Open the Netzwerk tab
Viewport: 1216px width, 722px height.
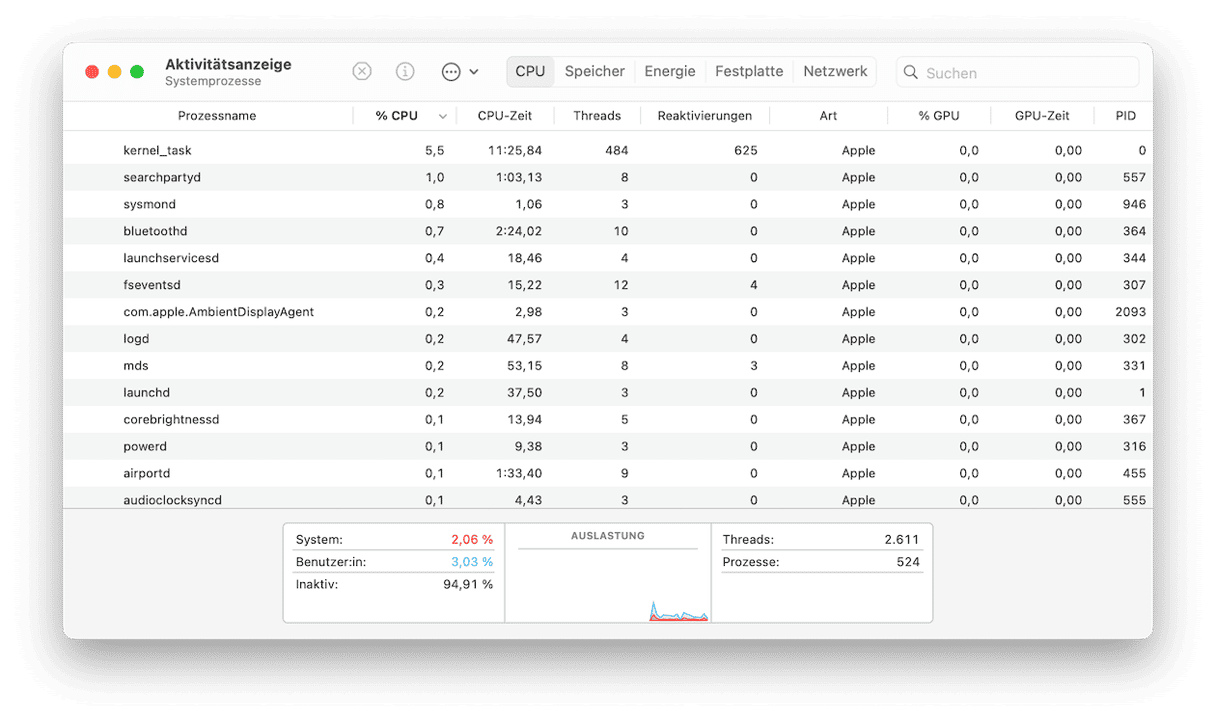(x=835, y=71)
